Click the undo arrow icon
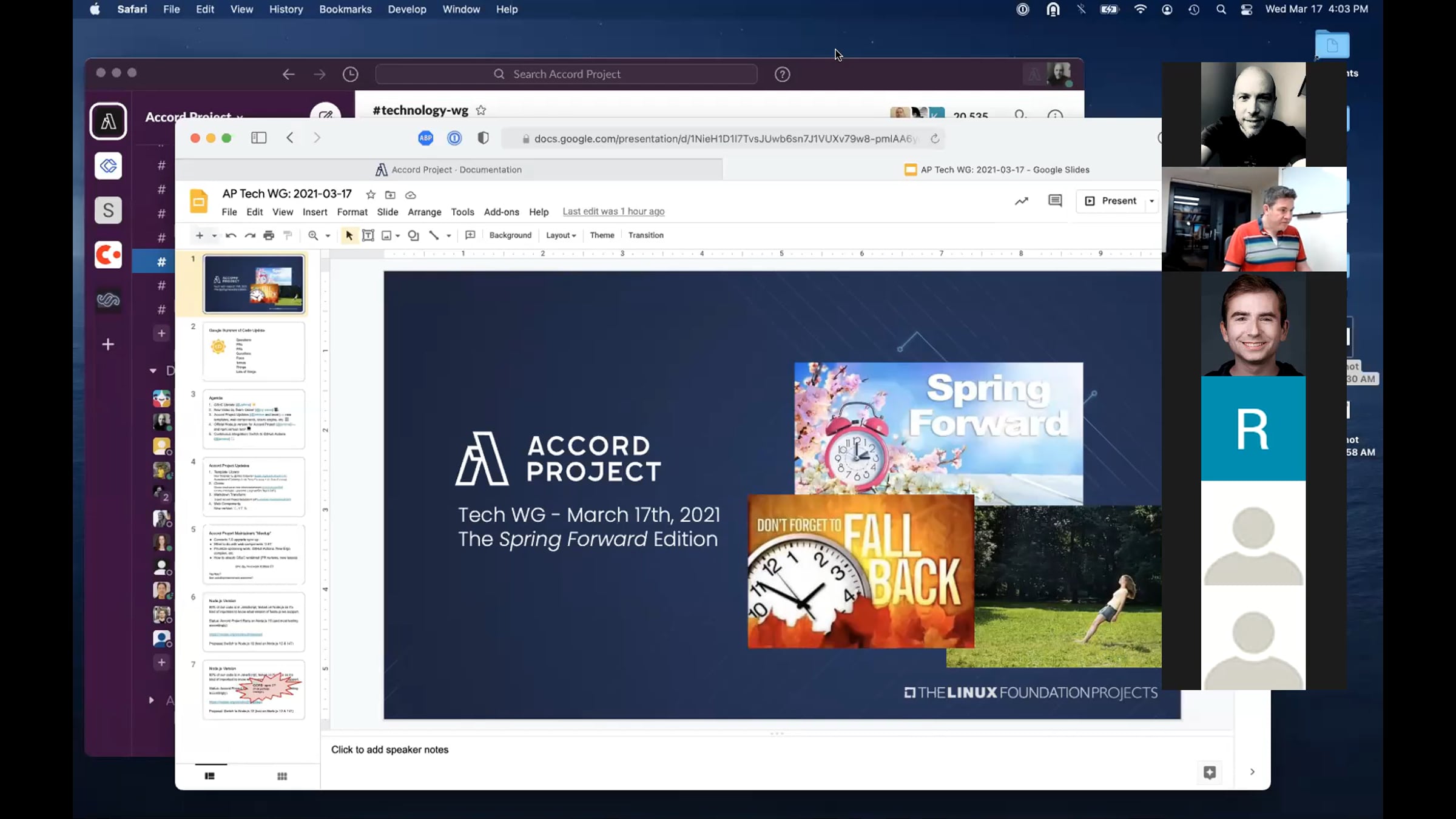The image size is (1456, 819). [231, 235]
